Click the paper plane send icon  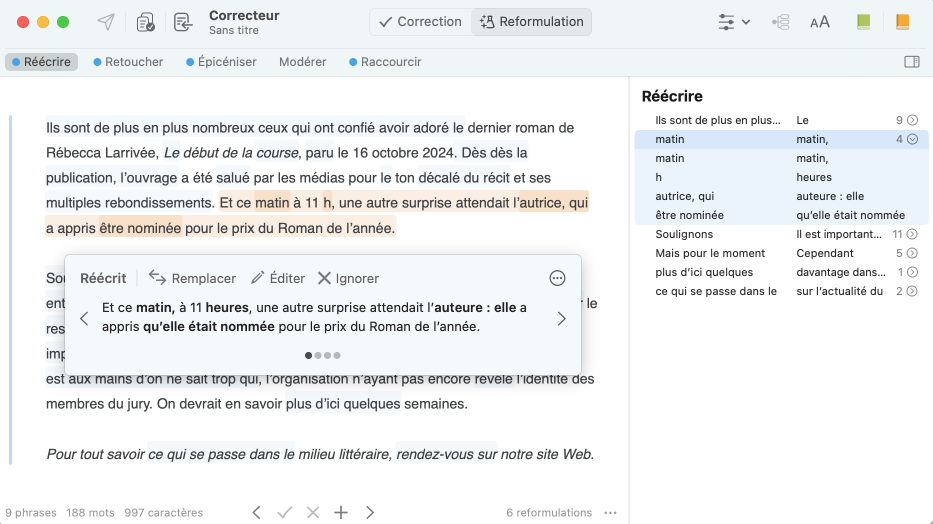pos(105,22)
